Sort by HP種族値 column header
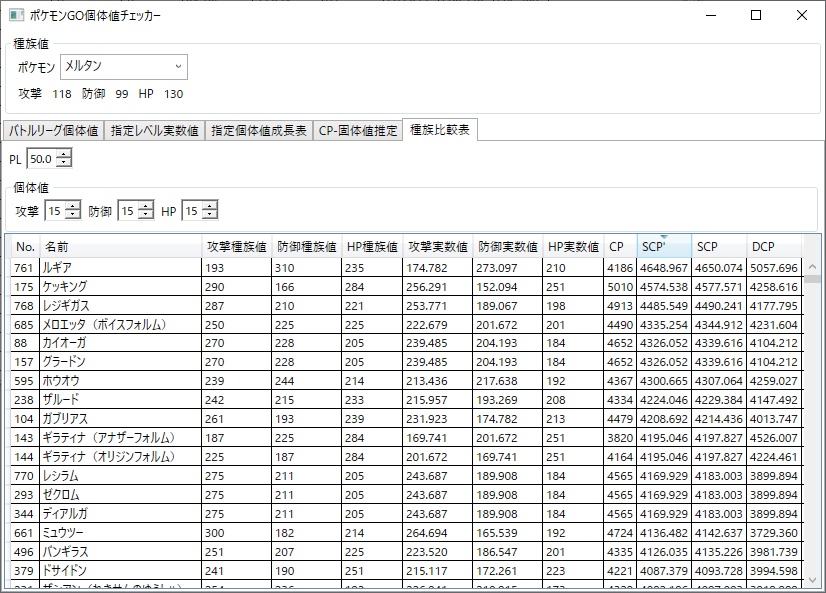This screenshot has height=593, width=826. pos(372,246)
